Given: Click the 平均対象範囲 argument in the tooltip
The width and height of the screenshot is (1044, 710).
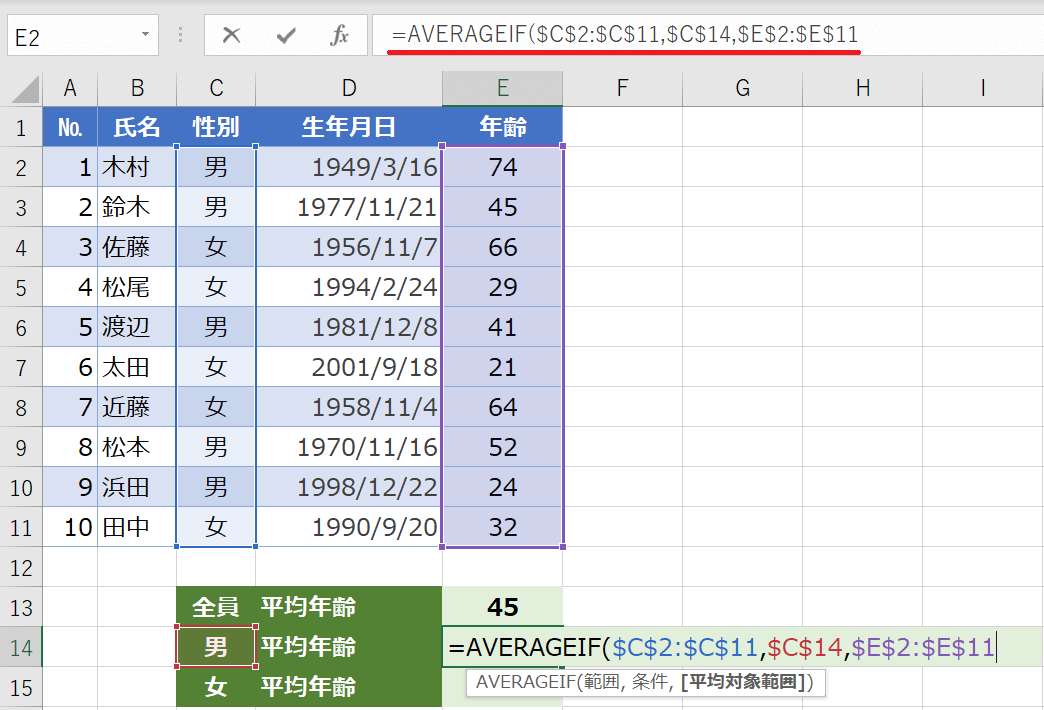Looking at the screenshot, I should [743, 683].
